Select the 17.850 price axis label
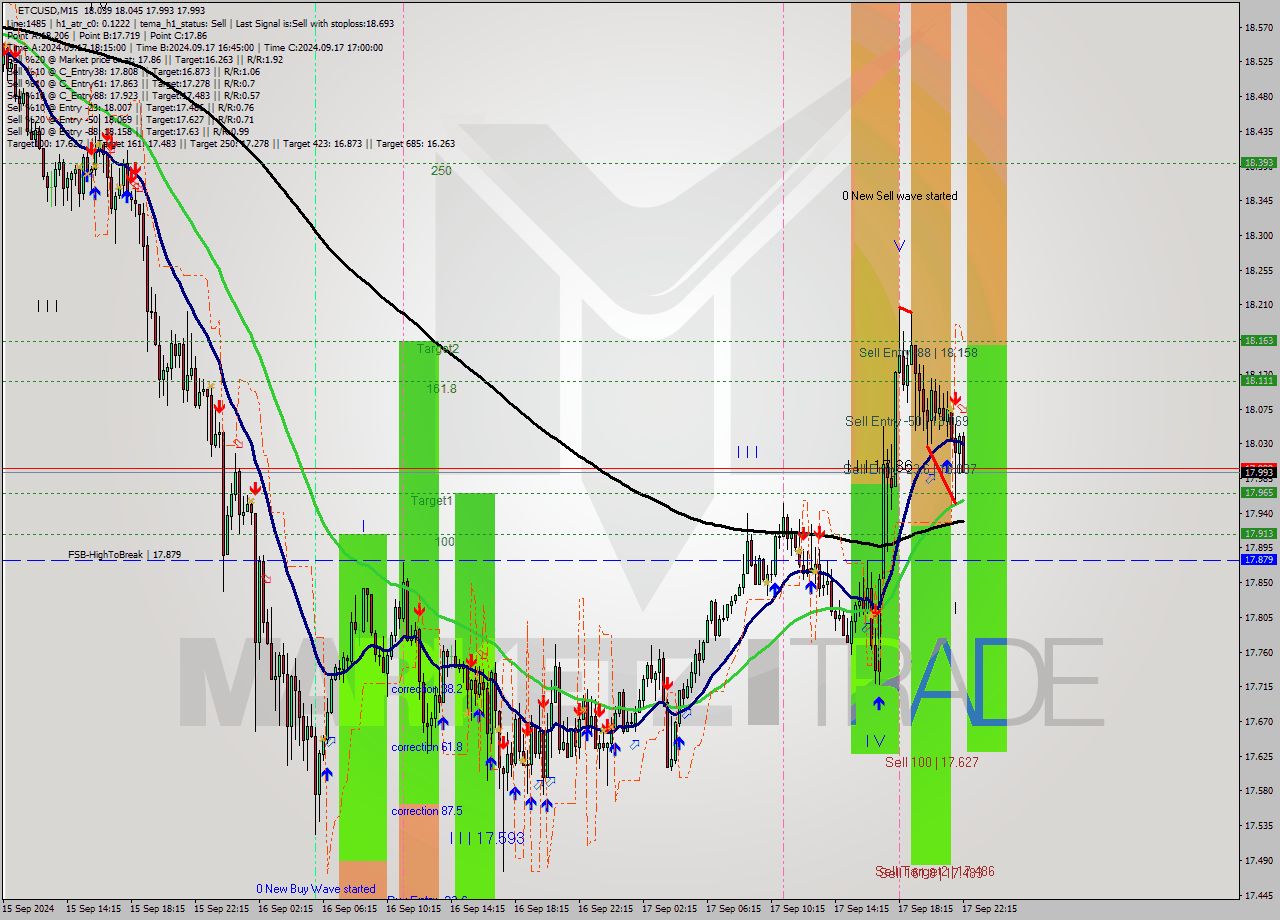The image size is (1280, 920). tap(1258, 582)
